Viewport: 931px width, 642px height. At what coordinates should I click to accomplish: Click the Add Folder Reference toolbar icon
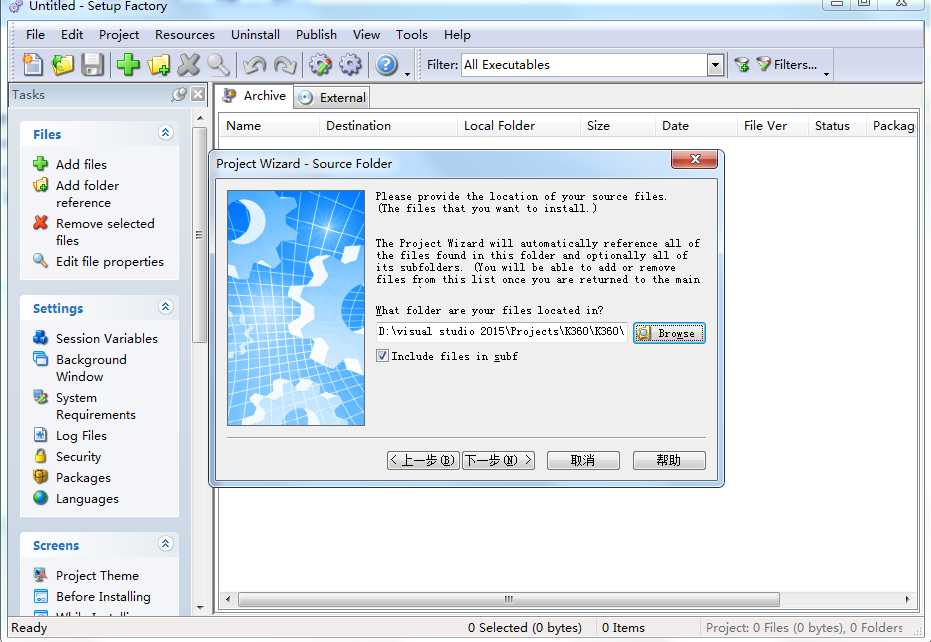159,64
